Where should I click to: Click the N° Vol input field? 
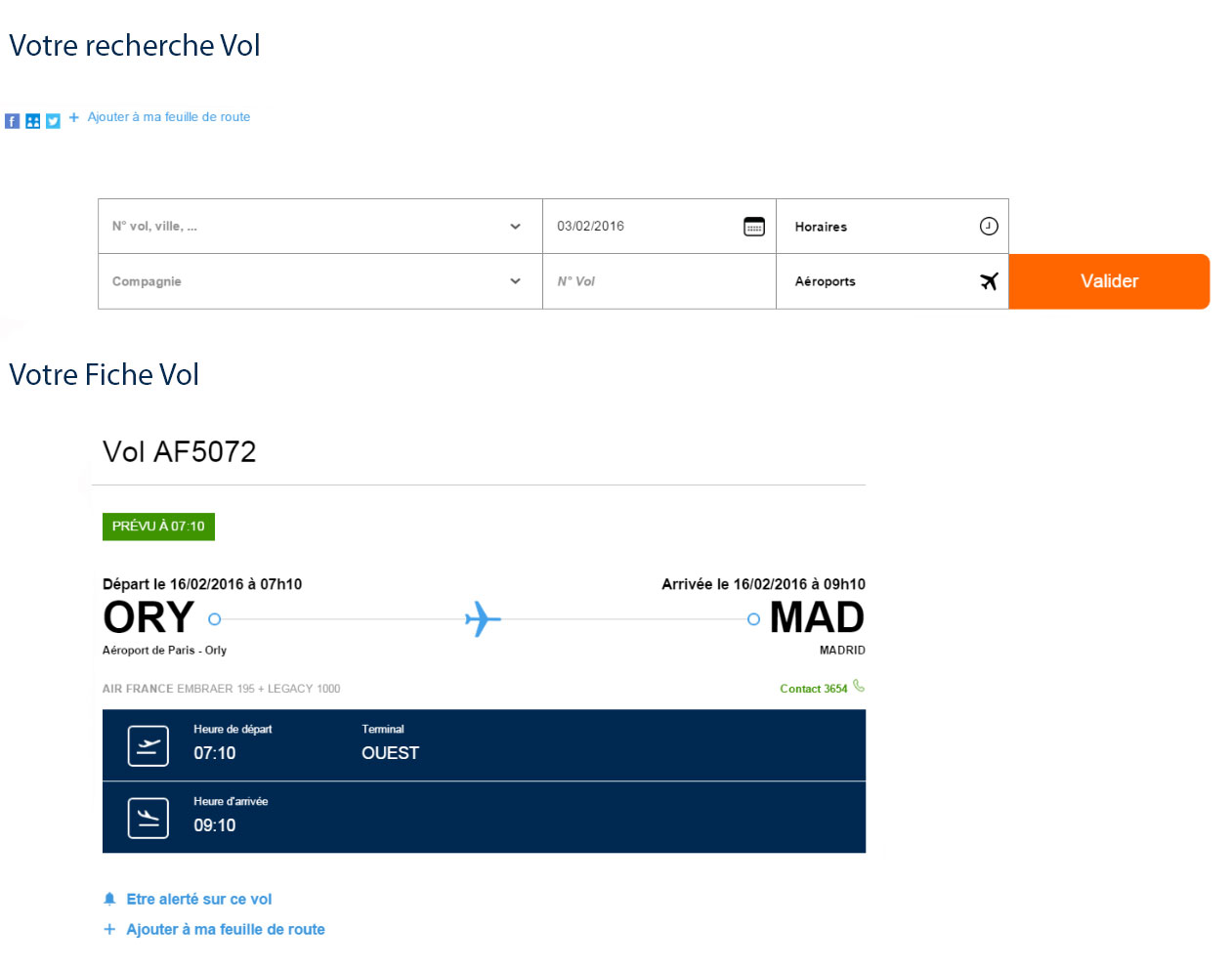659,281
